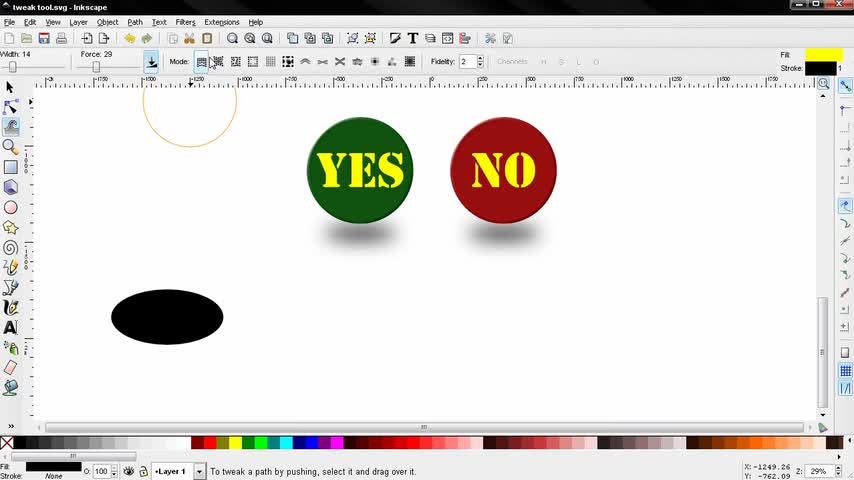Click the Print document icon
The height and width of the screenshot is (480, 854).
point(62,38)
